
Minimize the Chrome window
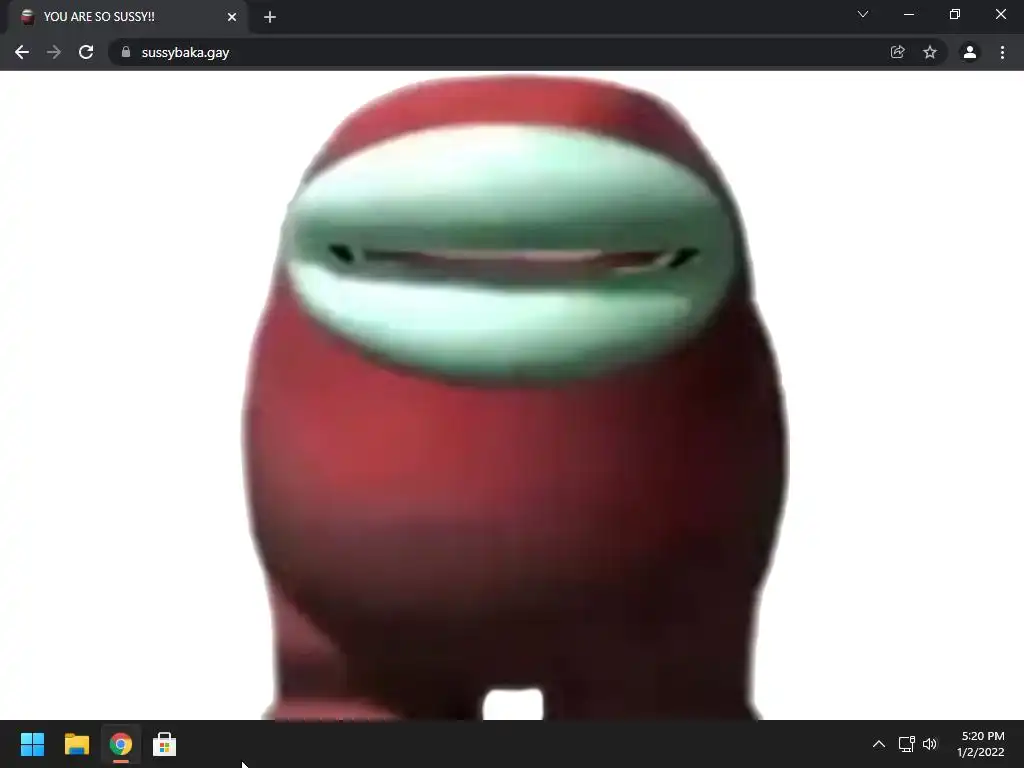[908, 14]
